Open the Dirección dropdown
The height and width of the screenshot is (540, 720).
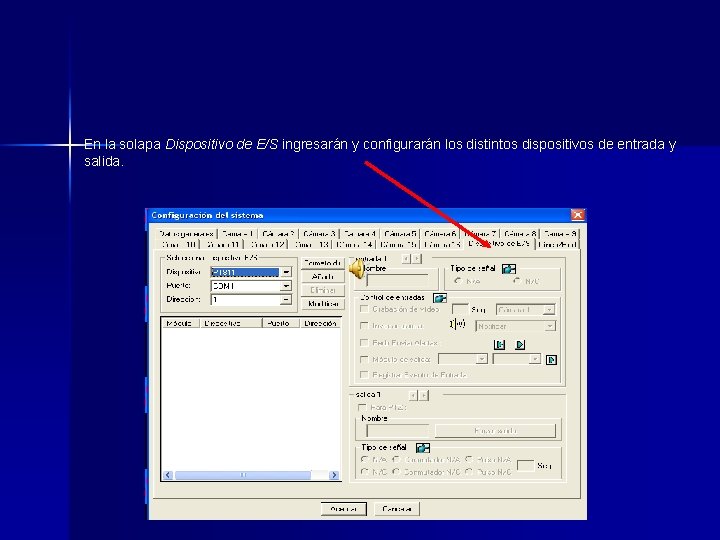pyautogui.click(x=286, y=300)
